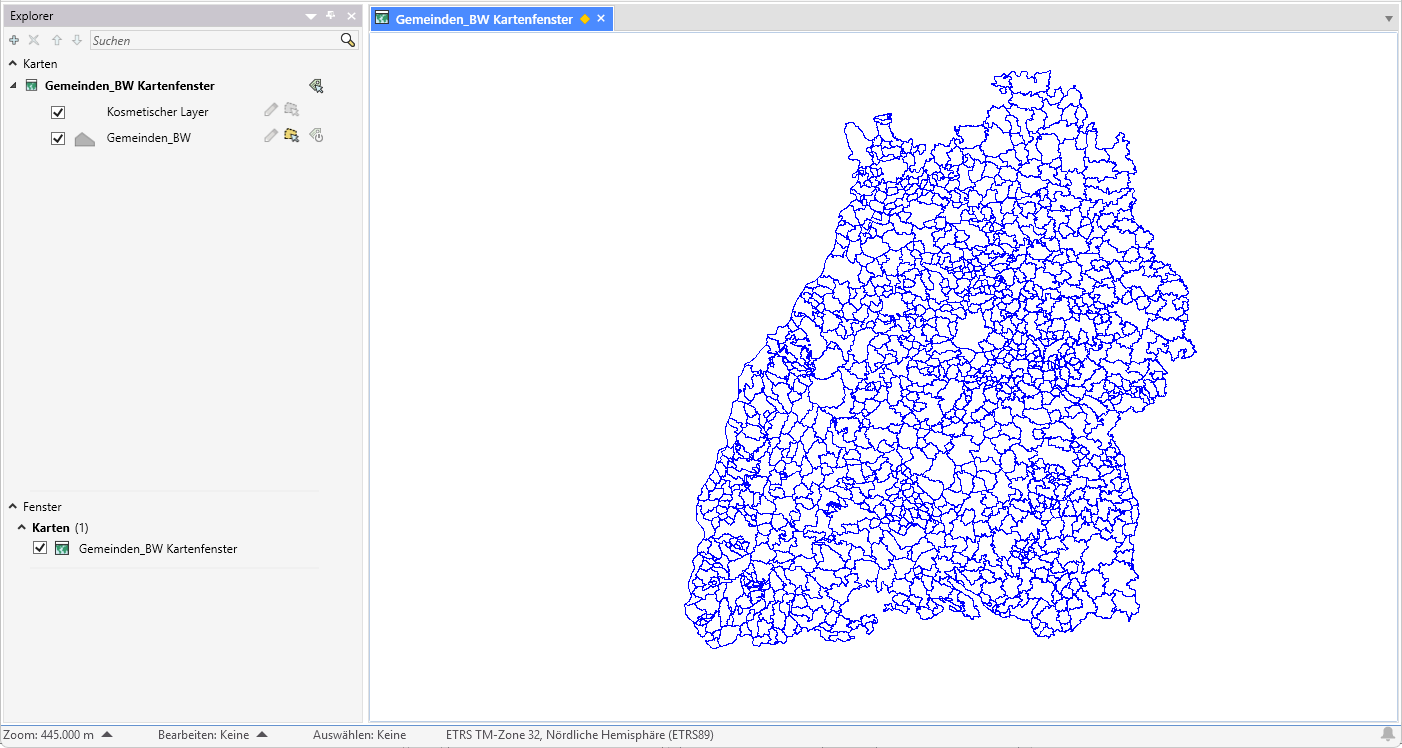The image size is (1402, 748).
Task: Open the Bearbeiten: Keine dropdown arrow
Action: tap(262, 735)
